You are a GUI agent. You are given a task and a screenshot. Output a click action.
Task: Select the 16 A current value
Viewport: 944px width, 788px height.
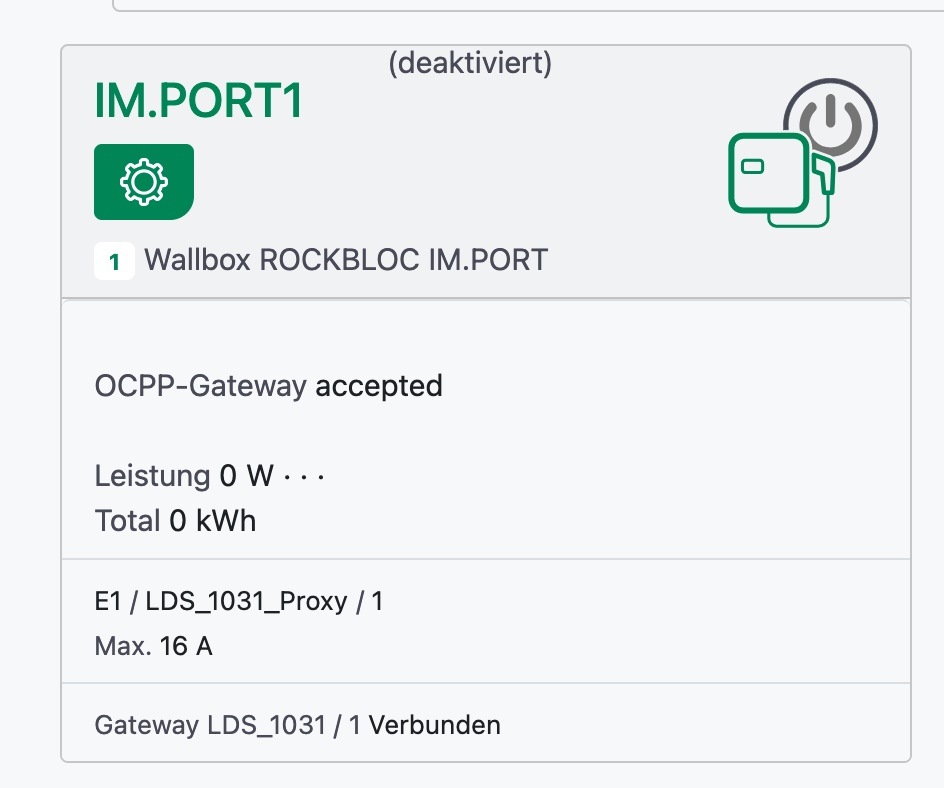(186, 646)
